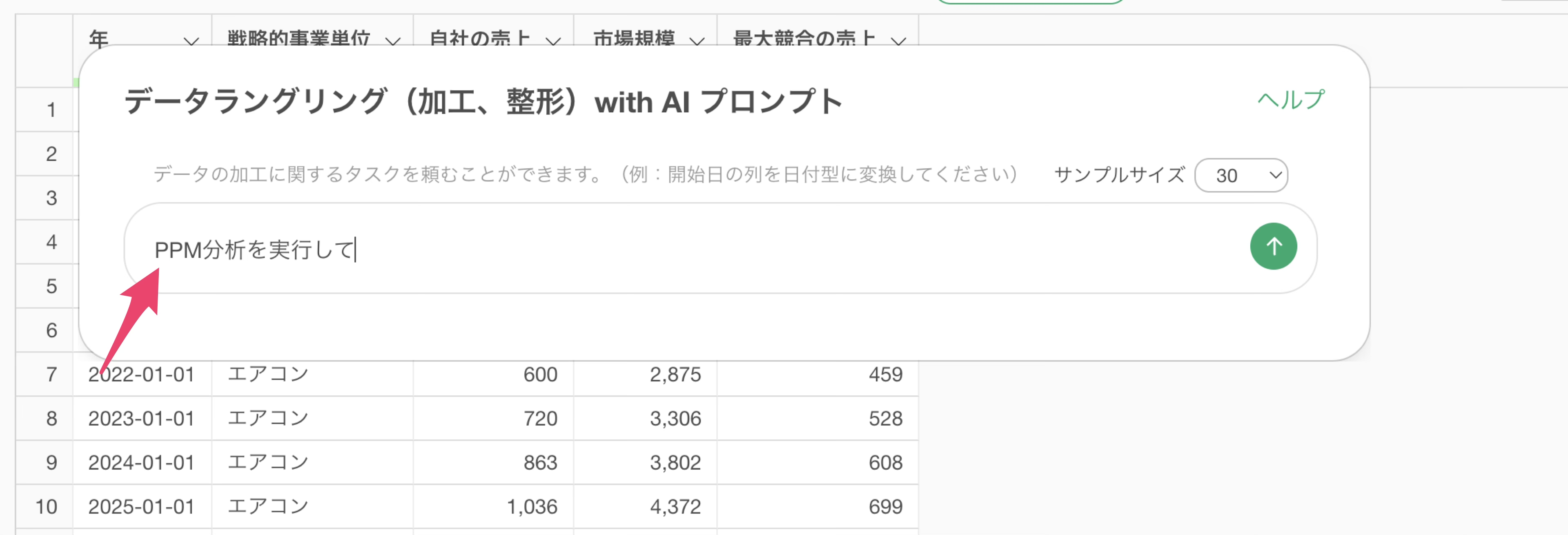
Task: Open the ヘルプ link
Action: coord(1290,100)
